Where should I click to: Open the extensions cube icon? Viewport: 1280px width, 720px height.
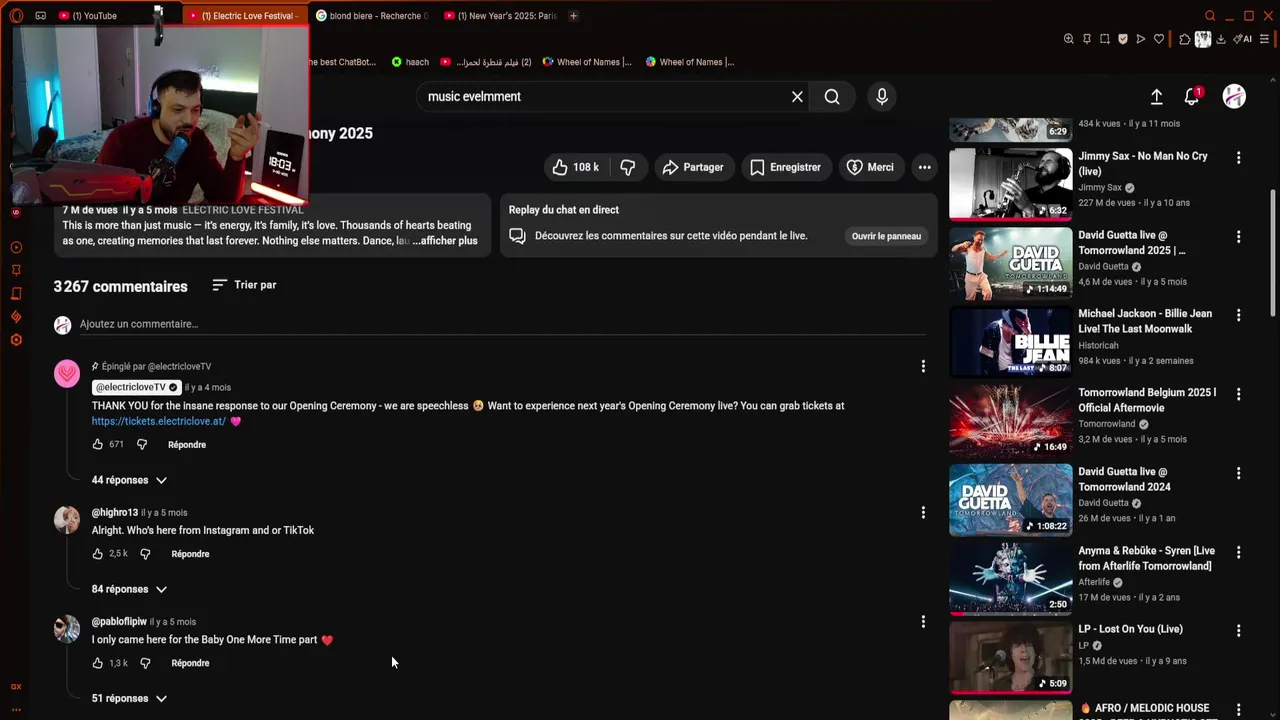click(x=1185, y=39)
